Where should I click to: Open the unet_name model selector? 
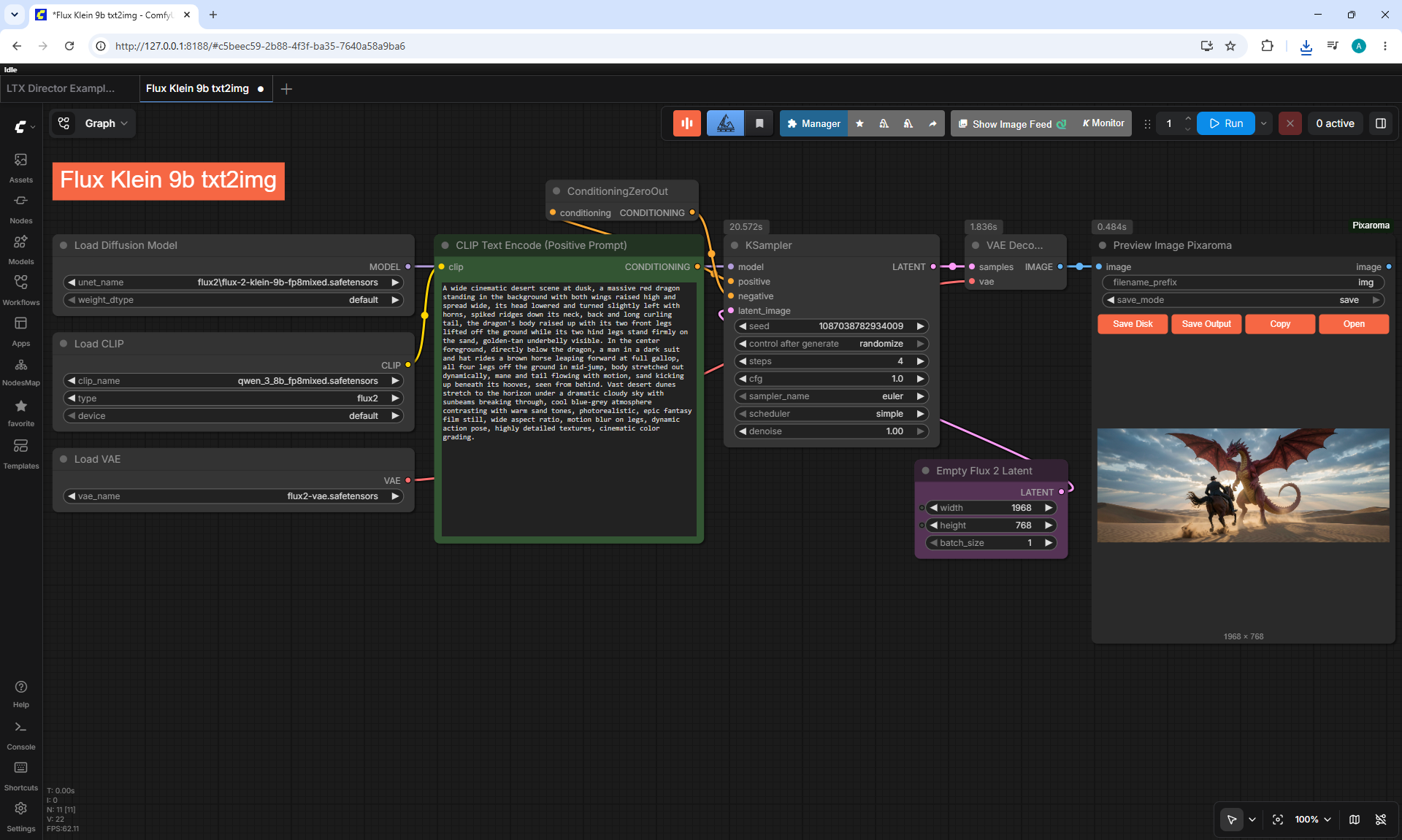click(234, 282)
